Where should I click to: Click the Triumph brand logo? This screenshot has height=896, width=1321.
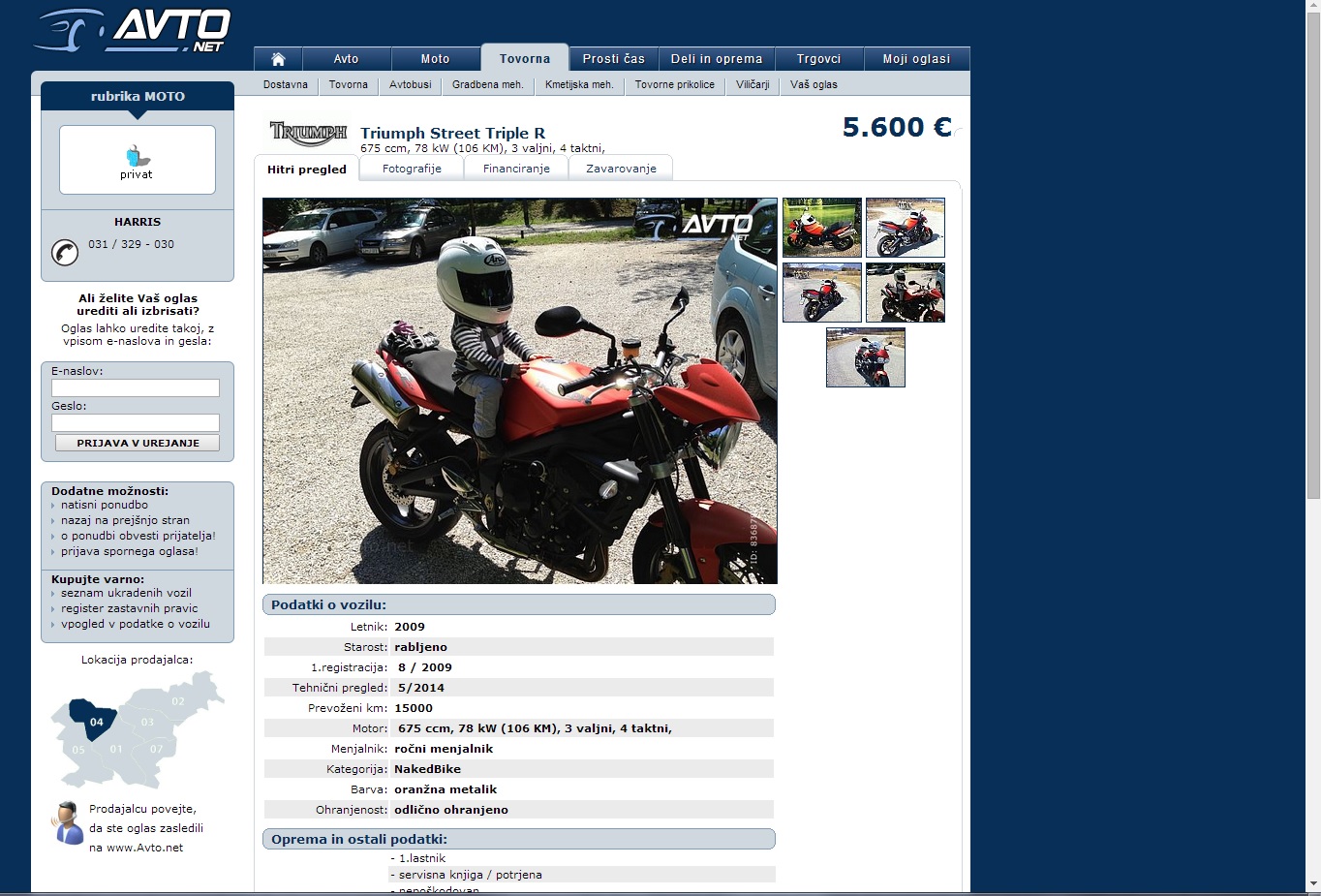pos(308,132)
